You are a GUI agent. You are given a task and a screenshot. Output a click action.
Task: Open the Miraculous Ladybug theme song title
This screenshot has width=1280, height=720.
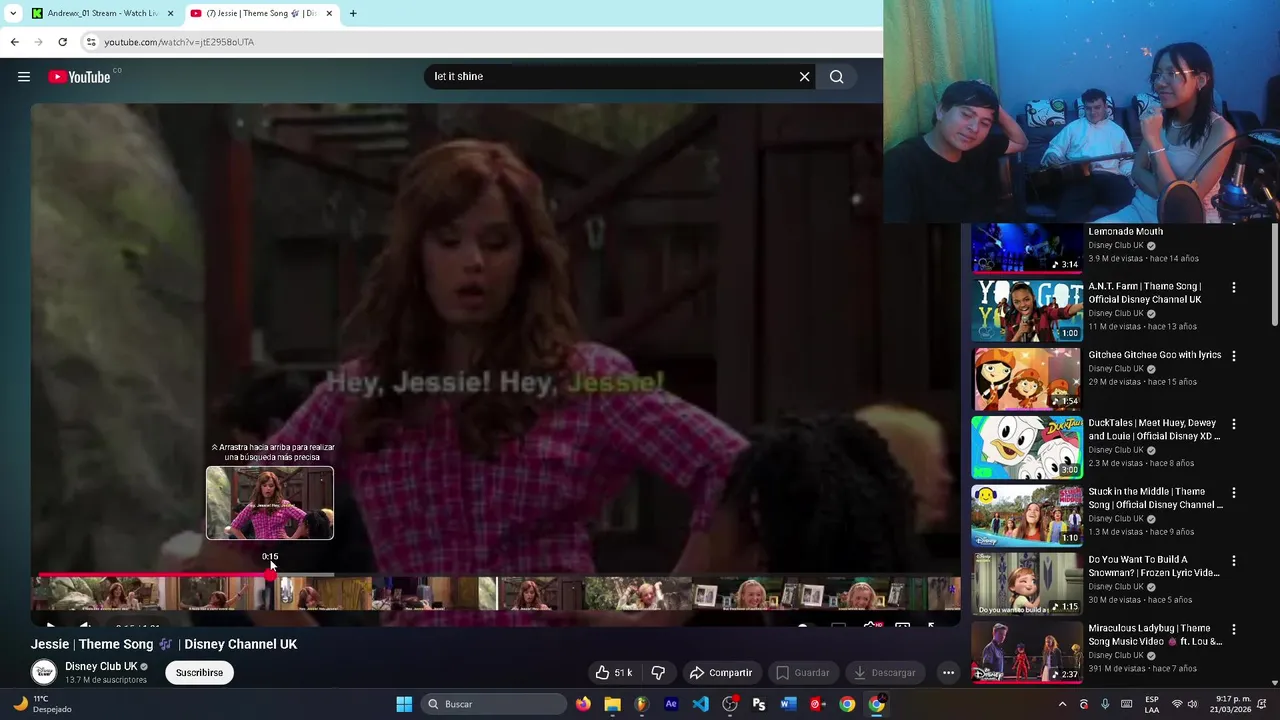tap(1155, 635)
